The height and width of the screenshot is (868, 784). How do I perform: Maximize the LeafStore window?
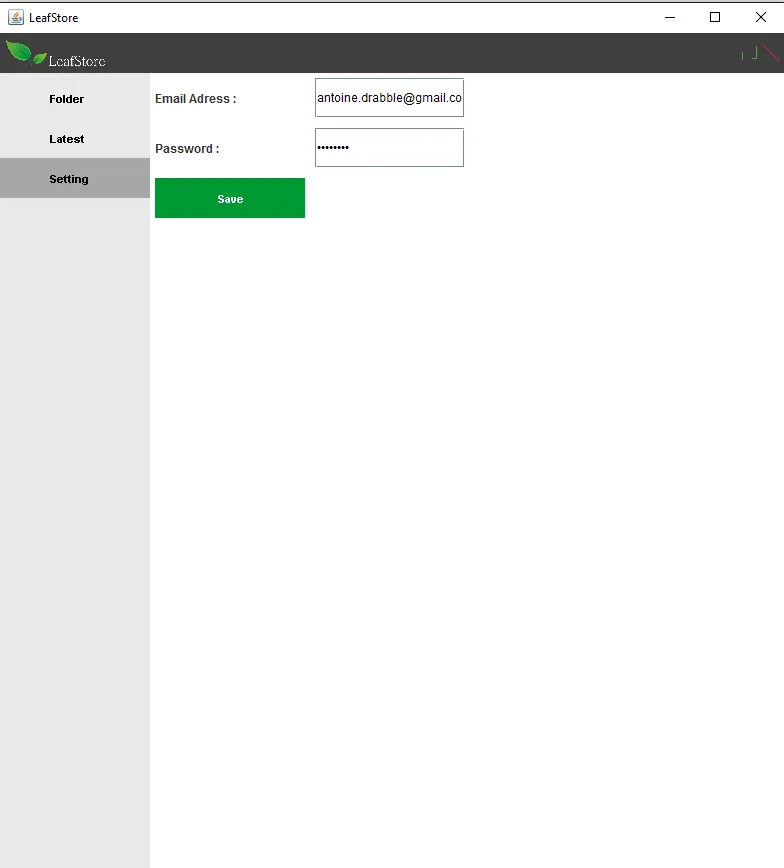coord(715,17)
